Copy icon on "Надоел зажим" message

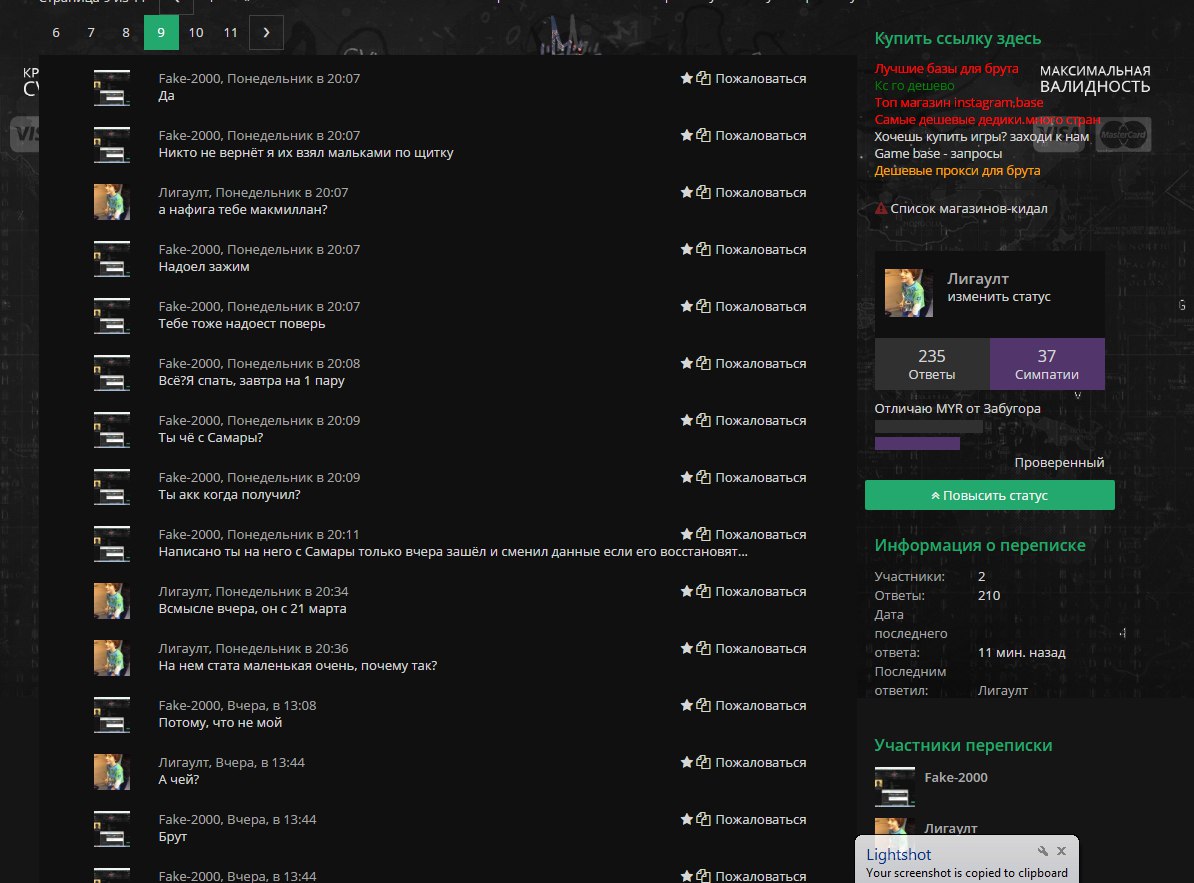(704, 249)
